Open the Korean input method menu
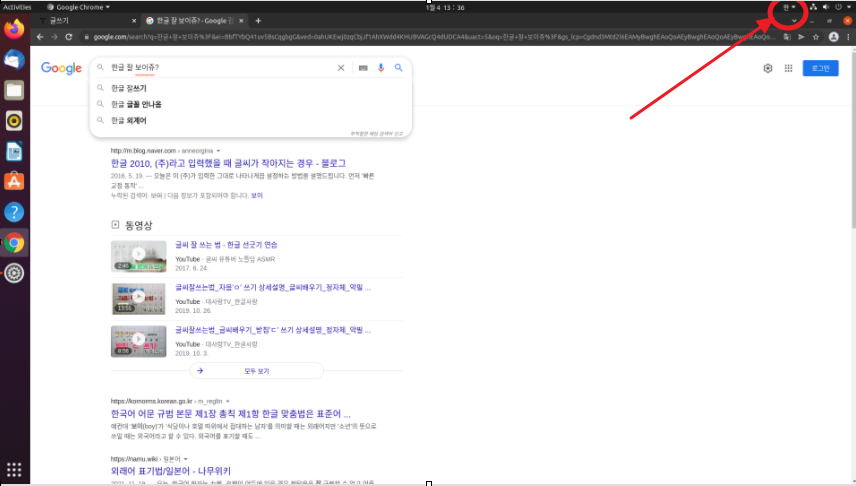The image size is (856, 486). (x=789, y=7)
